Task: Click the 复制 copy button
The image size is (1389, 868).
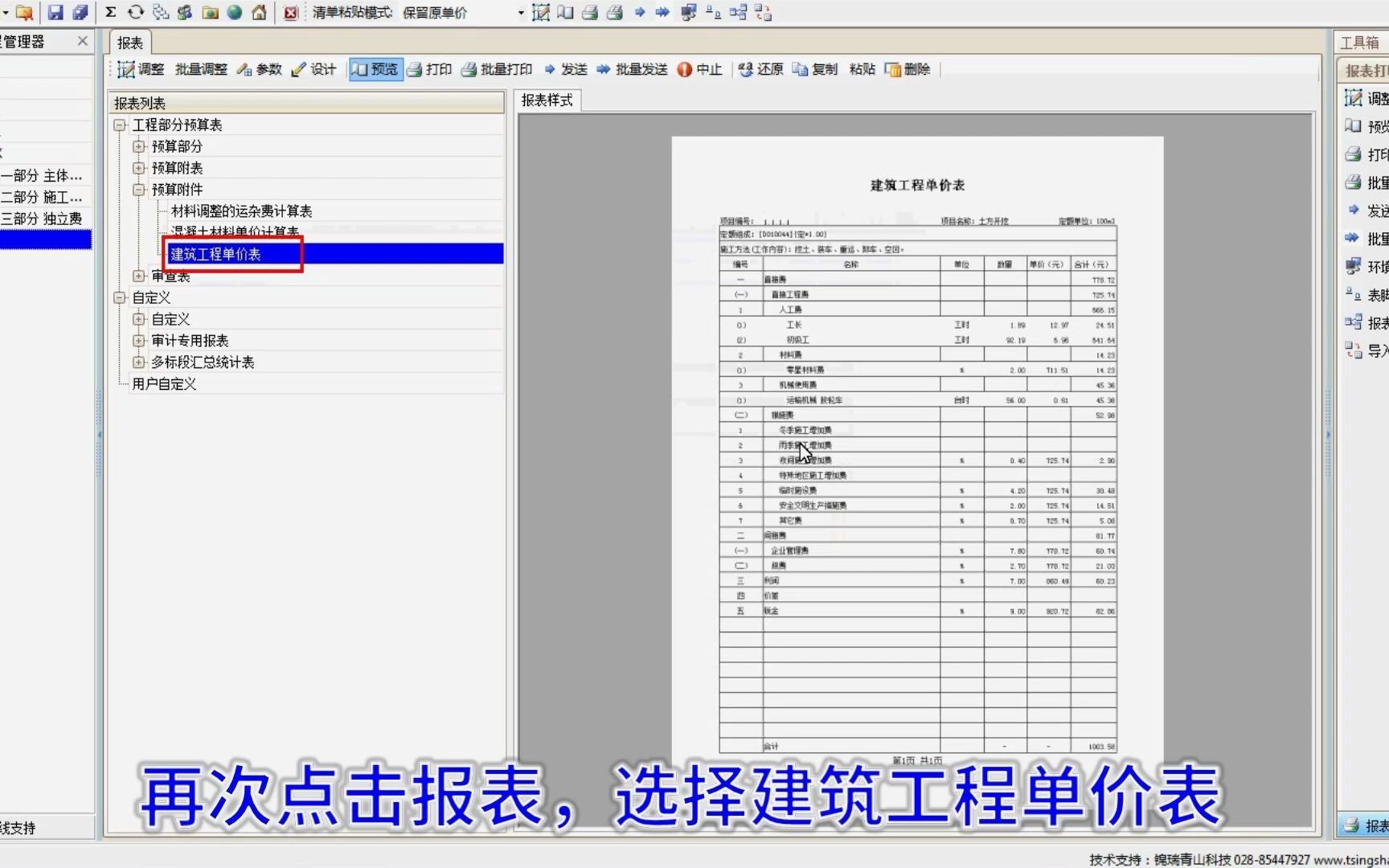Action: tap(814, 69)
